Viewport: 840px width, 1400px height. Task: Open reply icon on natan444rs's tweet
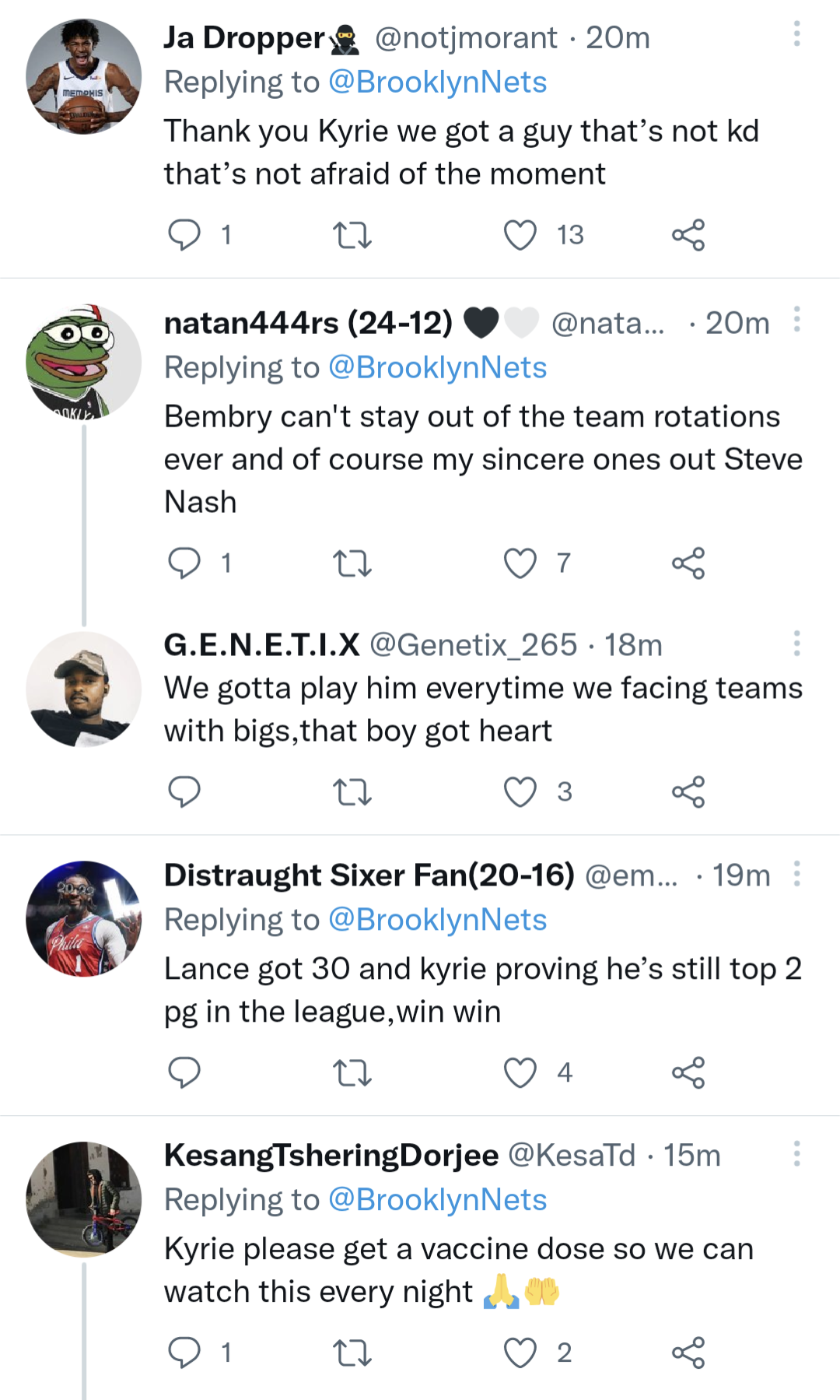[x=184, y=563]
